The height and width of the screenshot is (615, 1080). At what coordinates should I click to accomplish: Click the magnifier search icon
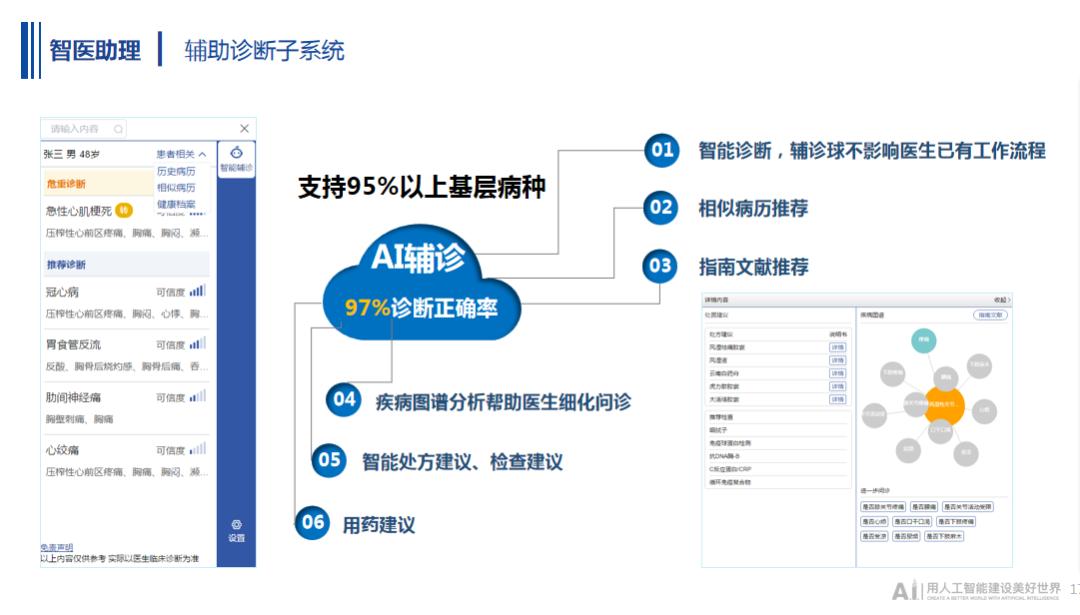(118, 129)
